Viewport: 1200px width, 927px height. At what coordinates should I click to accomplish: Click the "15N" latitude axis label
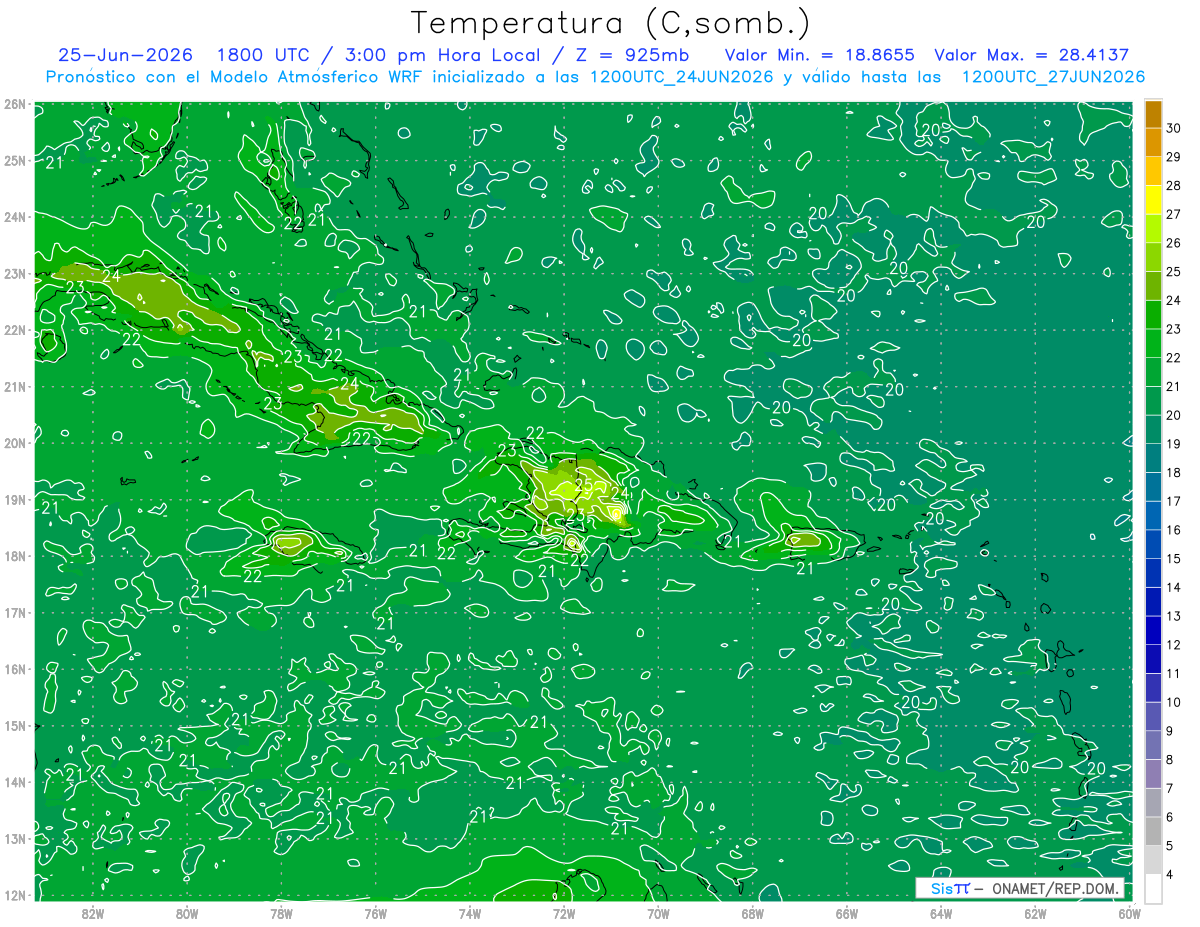14,726
